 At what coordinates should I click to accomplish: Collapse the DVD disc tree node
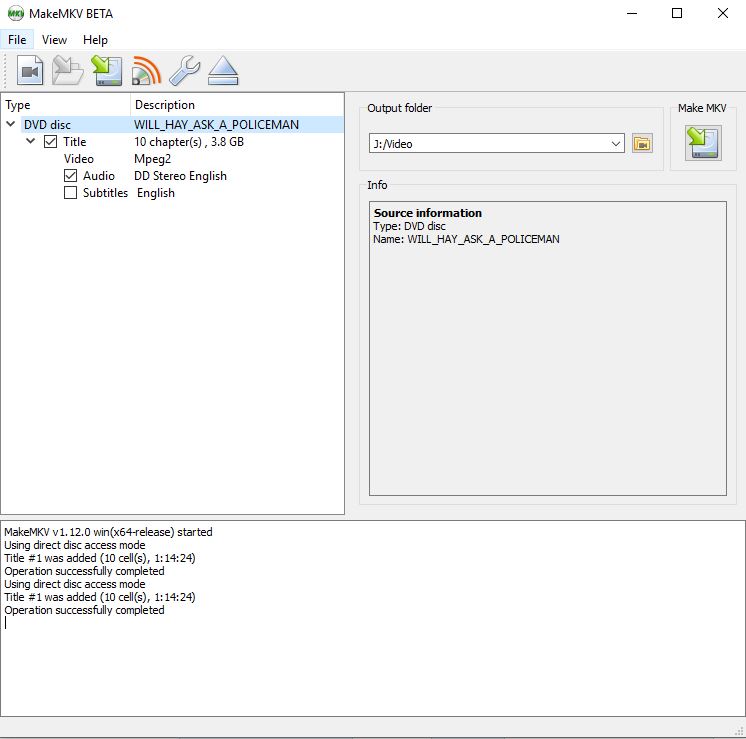pos(11,125)
